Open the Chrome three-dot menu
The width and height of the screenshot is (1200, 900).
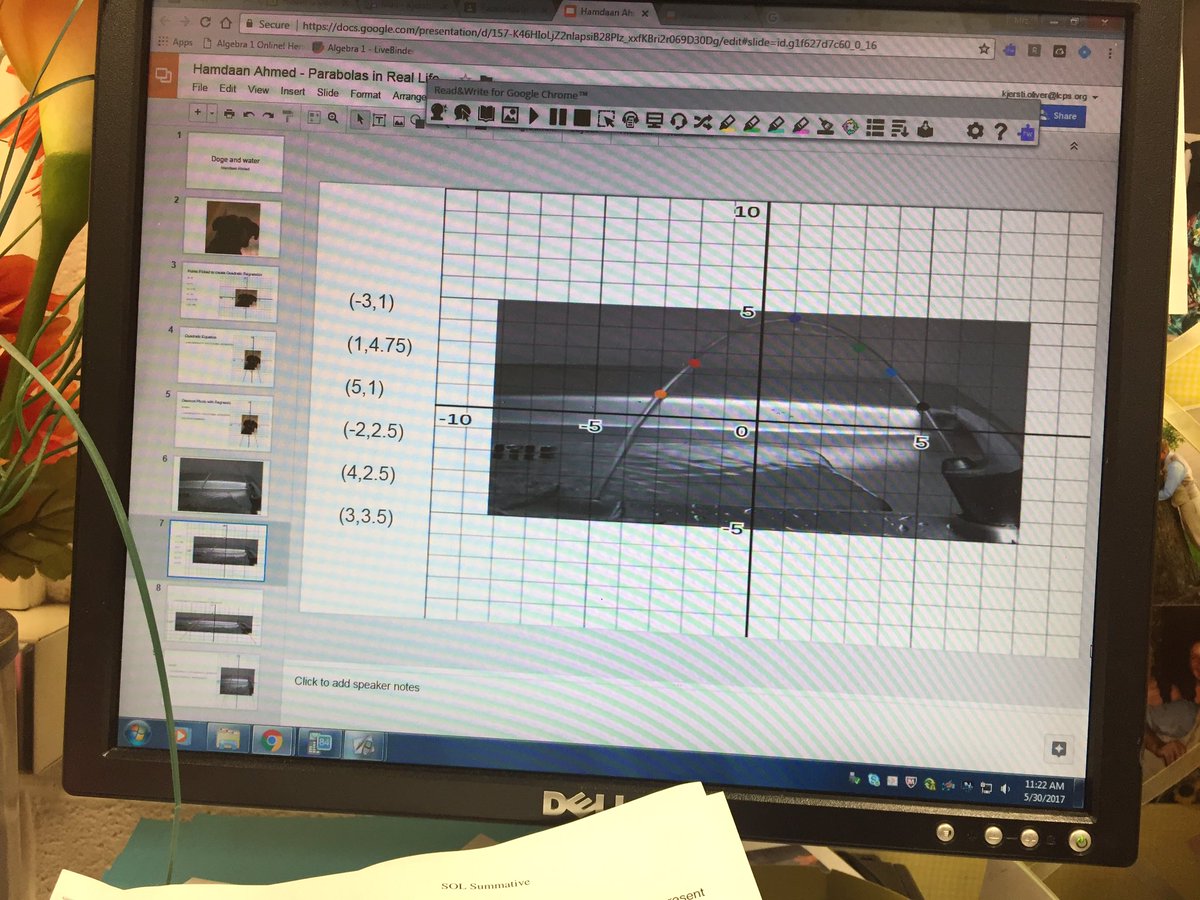tap(1111, 51)
